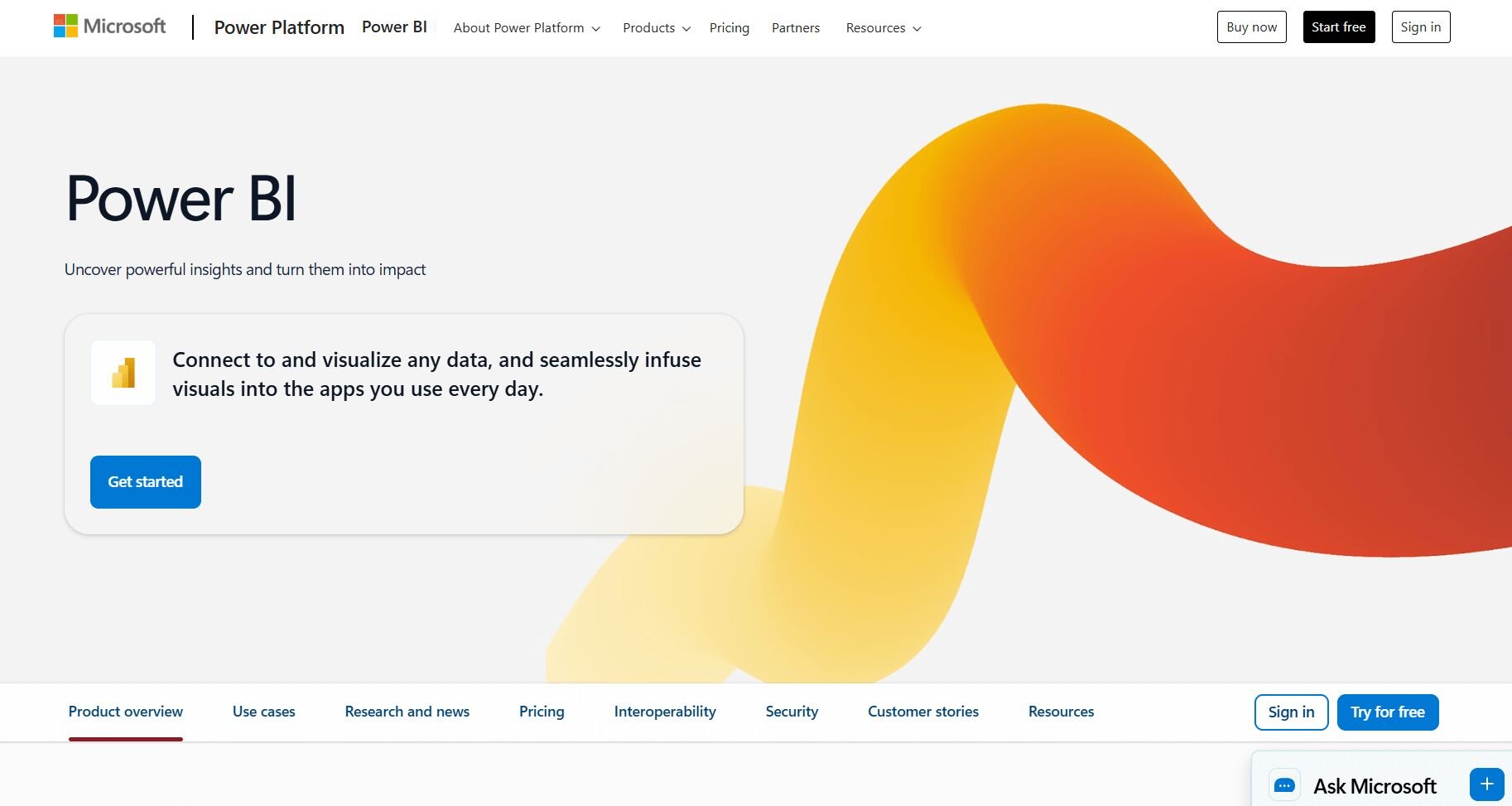1512x806 pixels.
Task: Click the blue Get started button
Action: tap(146, 482)
